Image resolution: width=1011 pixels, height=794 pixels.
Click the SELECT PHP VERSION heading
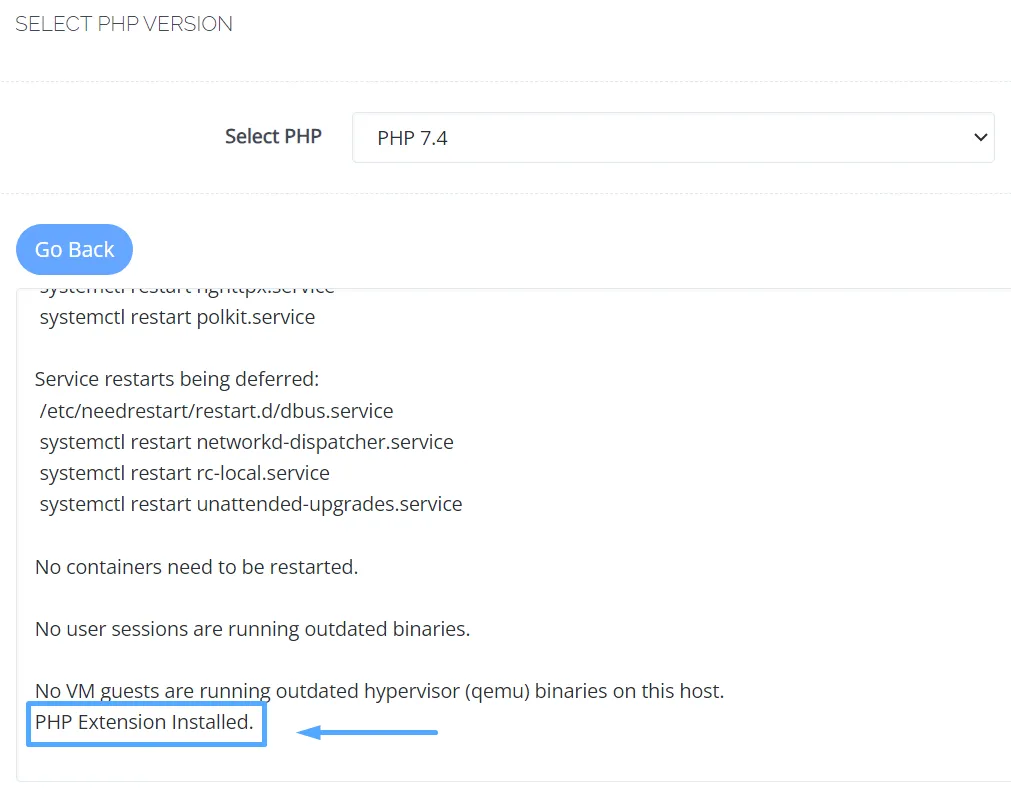(124, 24)
